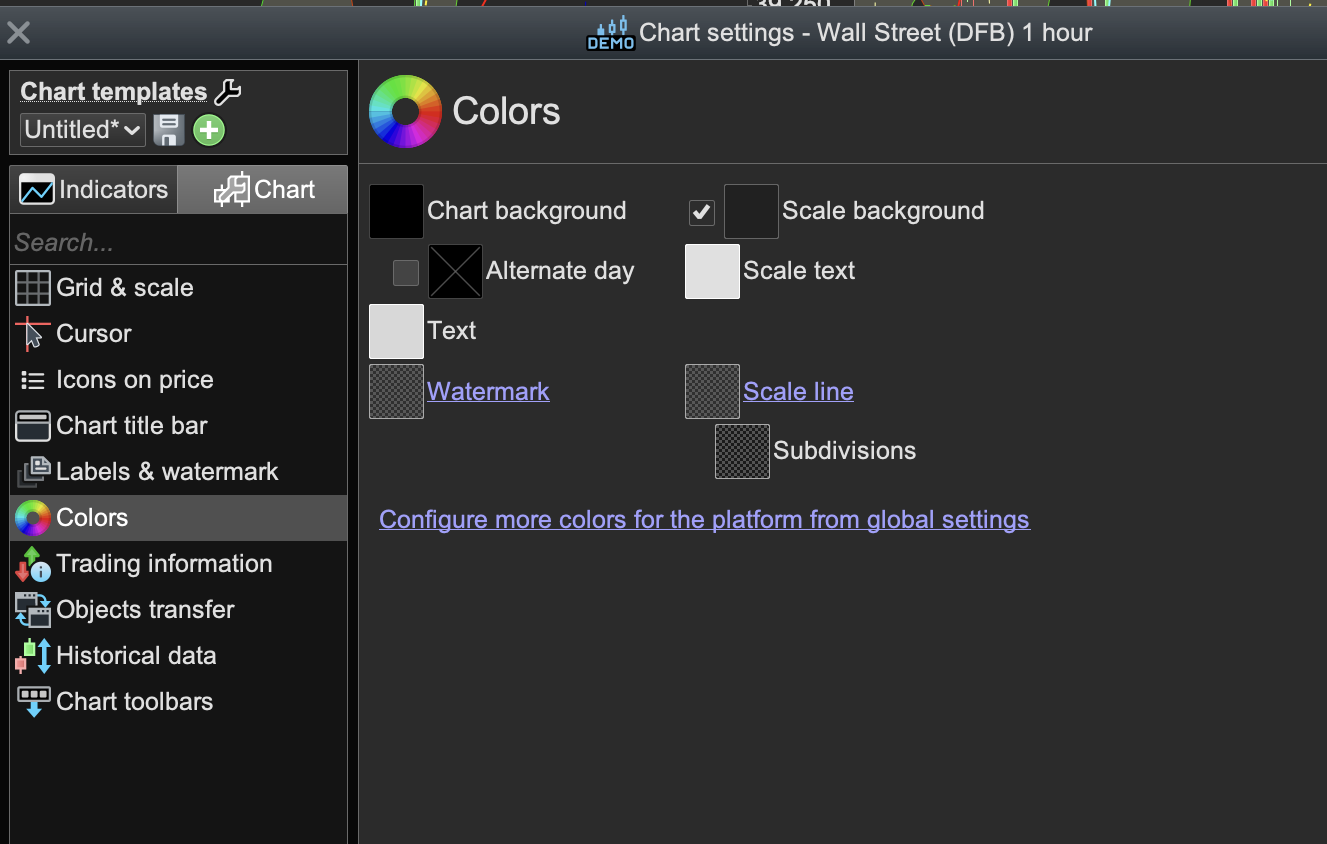Switch to the Indicators tab
This screenshot has width=1327, height=844.
point(94,190)
